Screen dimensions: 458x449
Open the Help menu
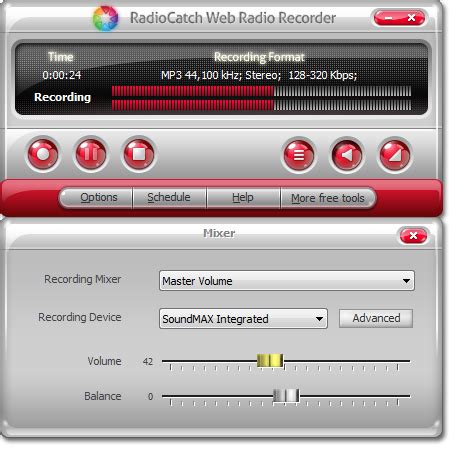point(243,197)
